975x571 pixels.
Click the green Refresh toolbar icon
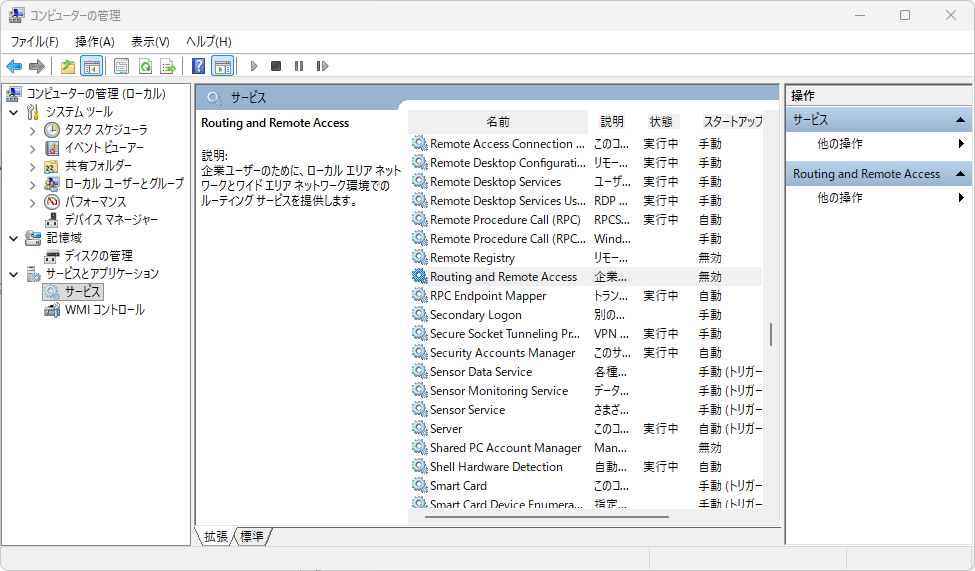coord(145,66)
